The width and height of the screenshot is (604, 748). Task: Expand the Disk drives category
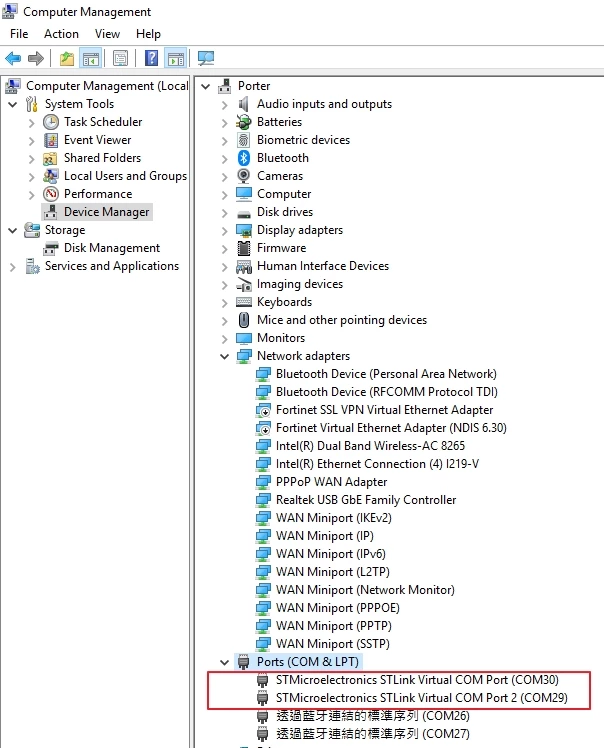(x=225, y=213)
